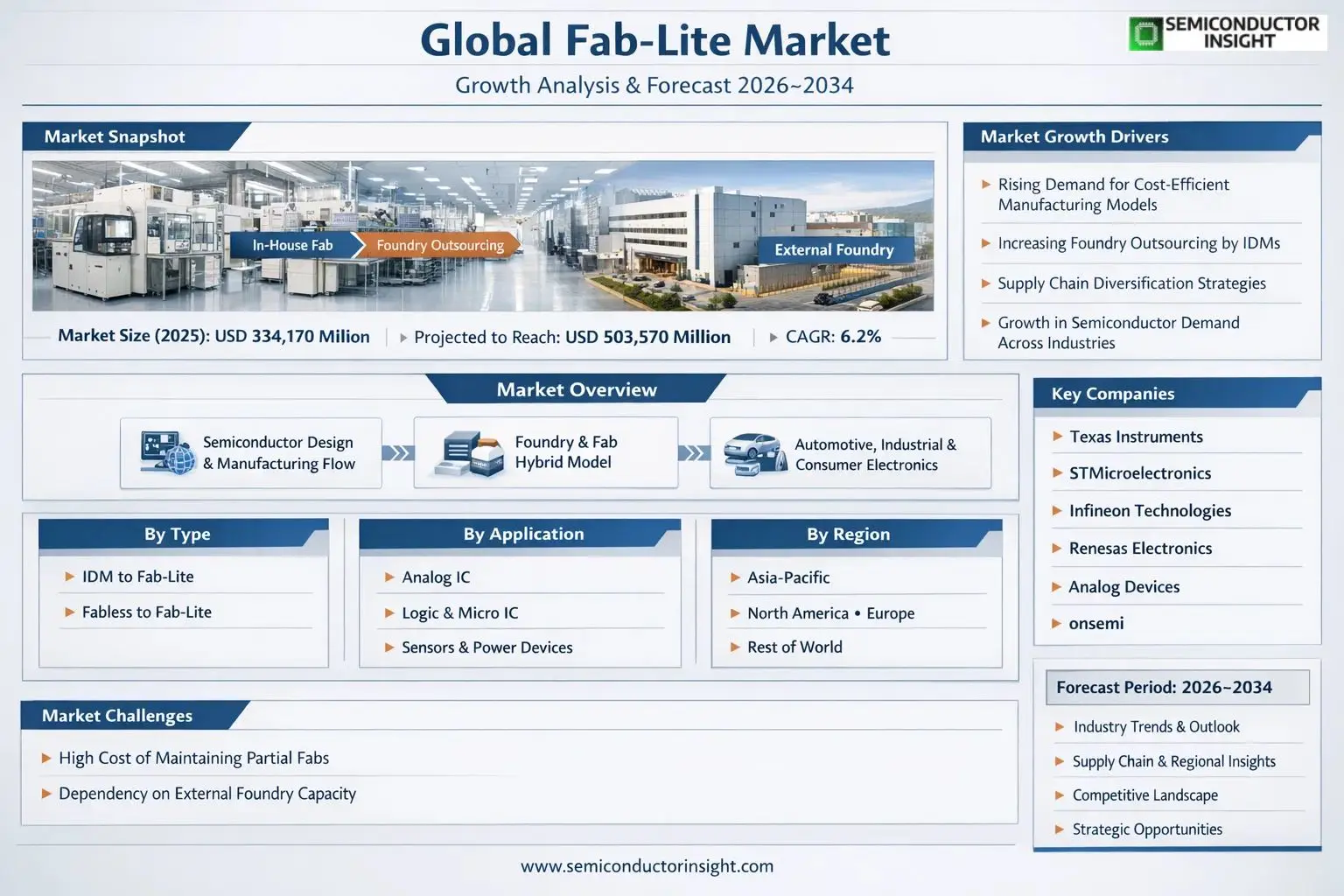Click Rising Demand for Cost-Efficient Manufacturing Models
Image resolution: width=1344 pixels, height=896 pixels.
(x=1113, y=194)
